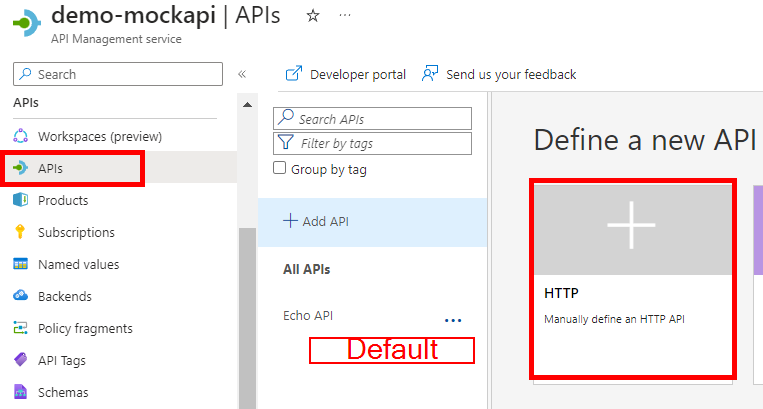Click the sidebar search magnifier icon
The width and height of the screenshot is (763, 409).
click(x=25, y=73)
